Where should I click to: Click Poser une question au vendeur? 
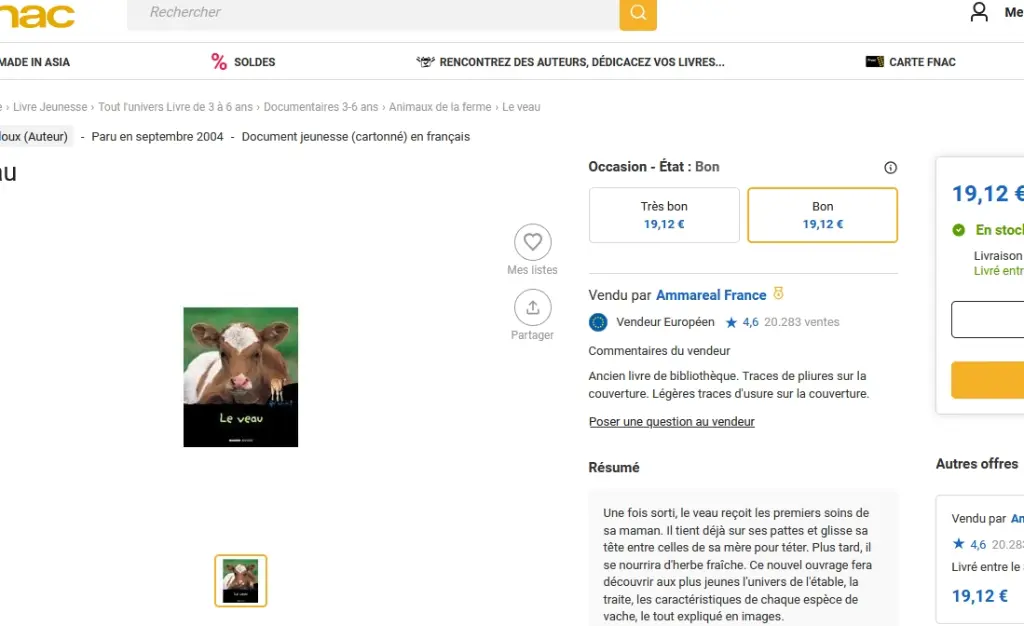tap(671, 422)
